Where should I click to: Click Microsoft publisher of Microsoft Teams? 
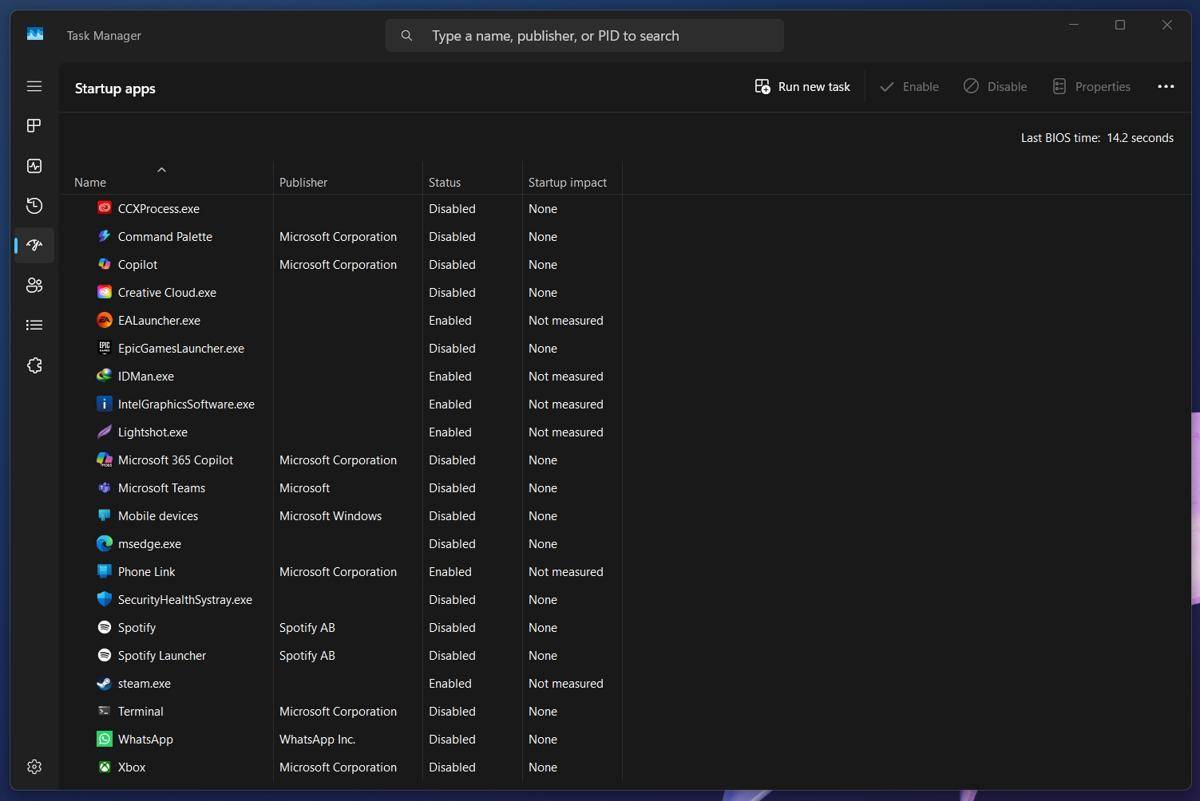click(x=304, y=488)
